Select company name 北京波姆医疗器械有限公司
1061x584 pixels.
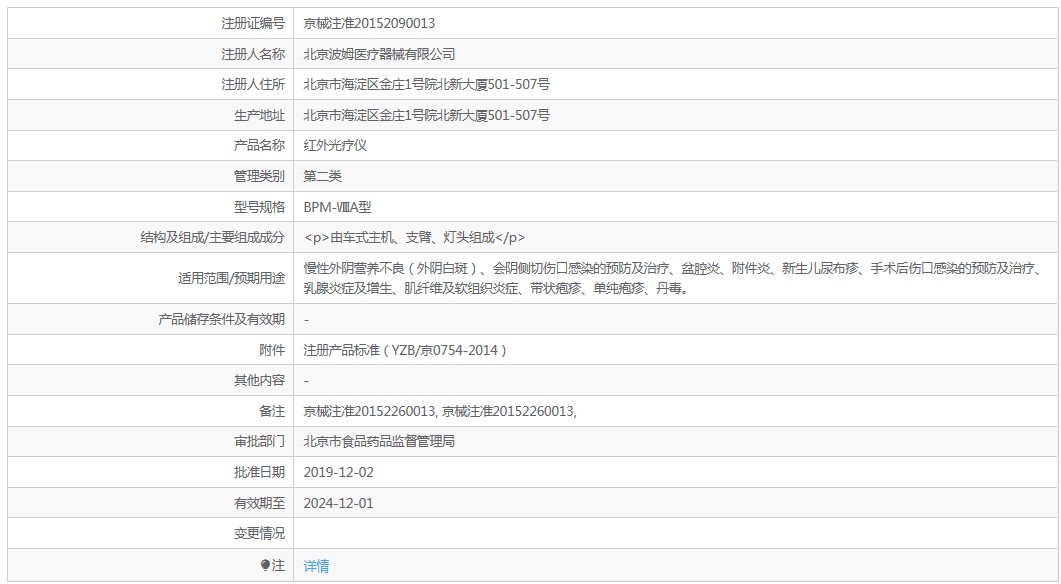click(379, 54)
